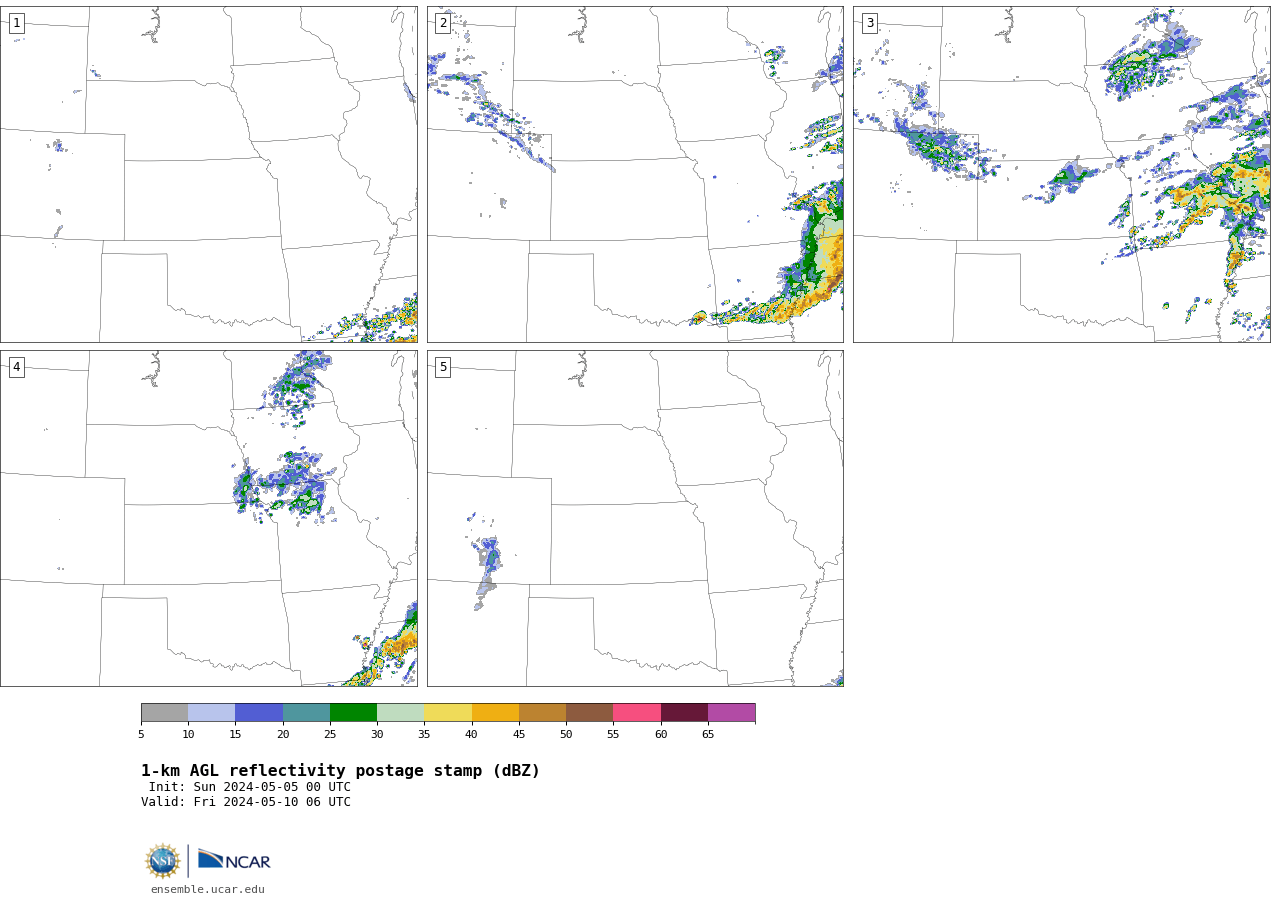
Task: Click the maroon 60-65 dBZ swatch
Action: tap(684, 712)
